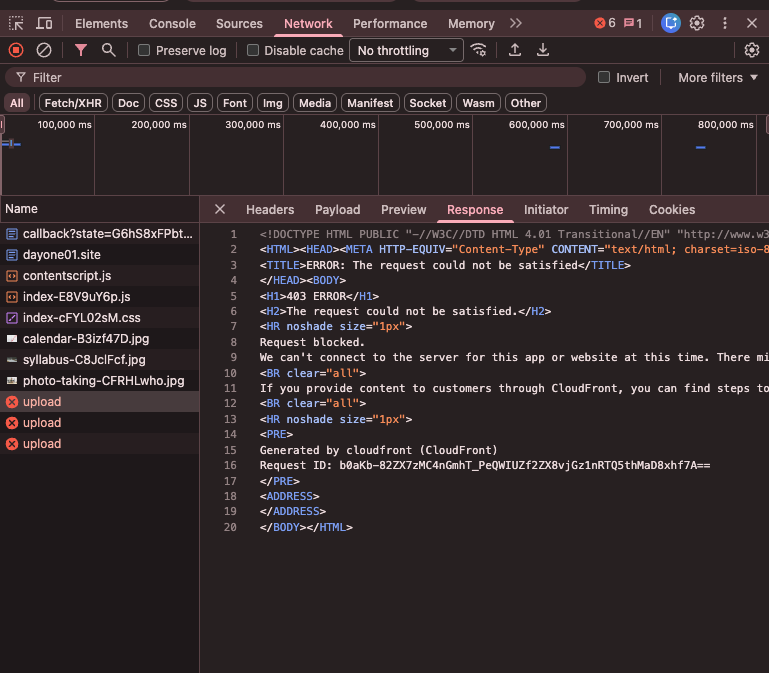Click the inspect element selector icon
Viewport: 769px width, 673px height.
[16, 23]
